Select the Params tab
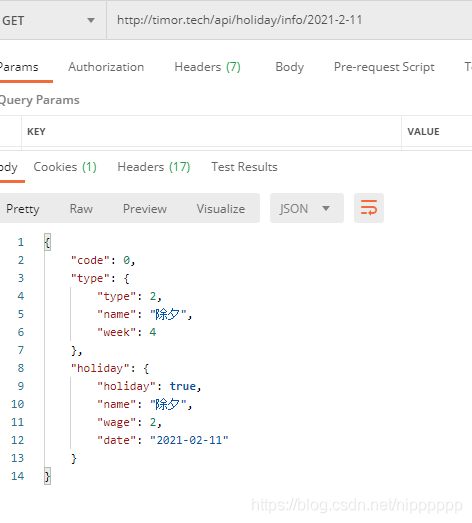 [x=19, y=67]
